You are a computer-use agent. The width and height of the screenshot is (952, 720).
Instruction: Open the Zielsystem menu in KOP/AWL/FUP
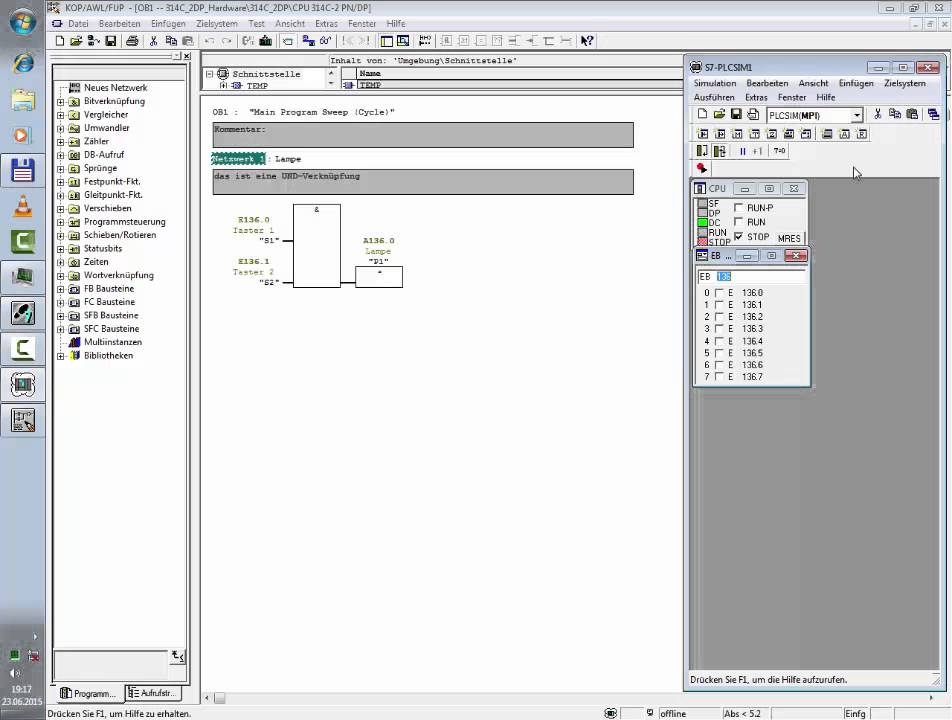point(217,24)
